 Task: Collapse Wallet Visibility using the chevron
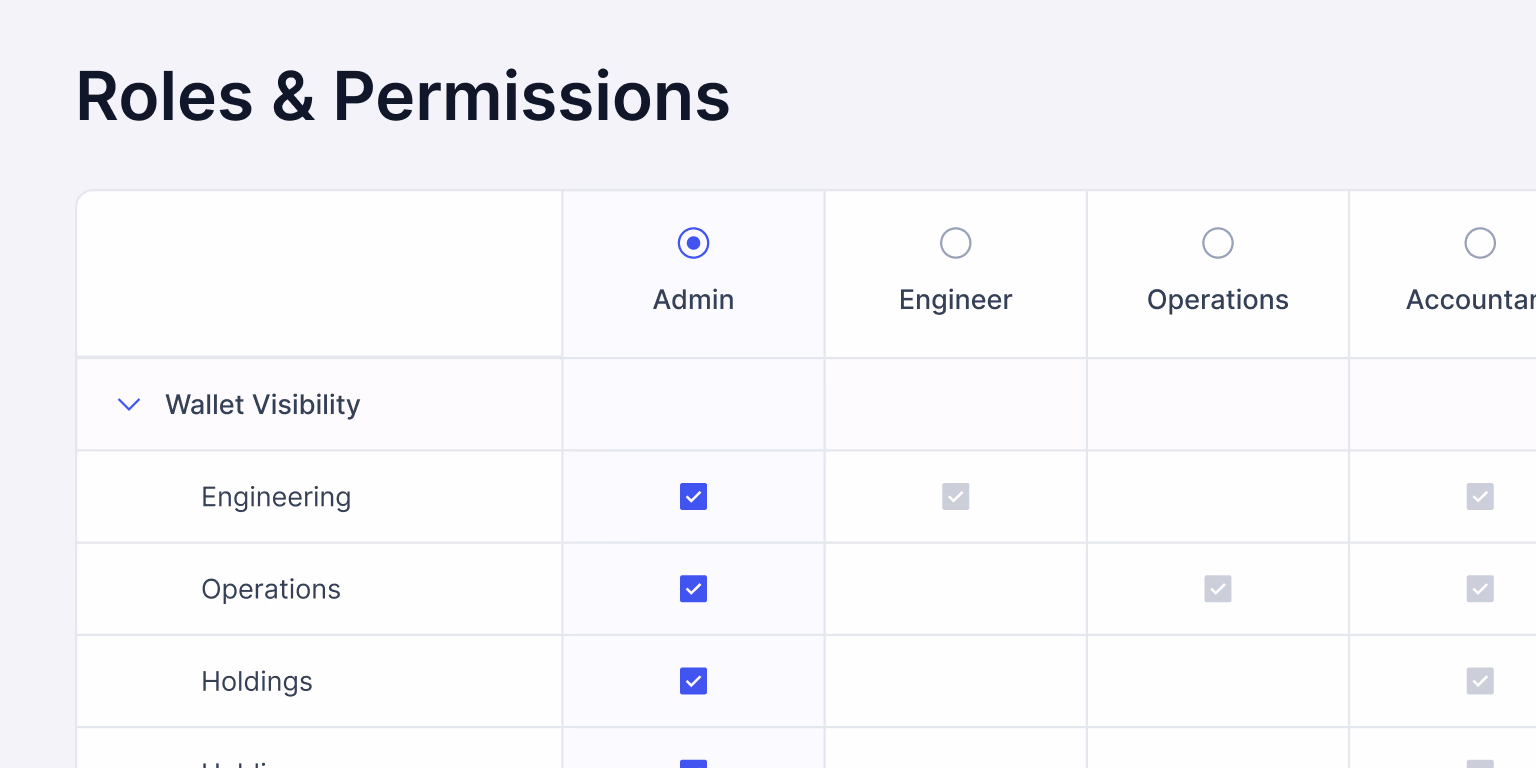129,405
